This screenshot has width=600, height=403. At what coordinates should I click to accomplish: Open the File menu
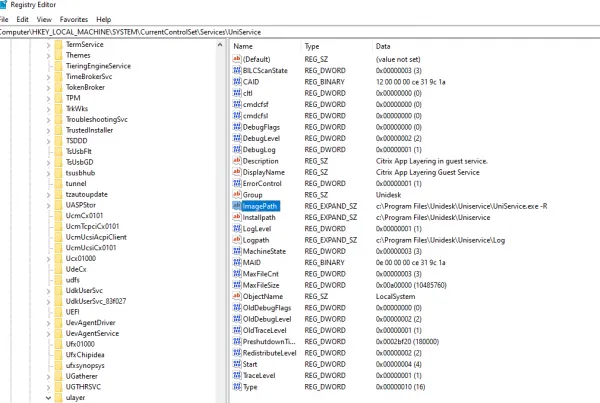pyautogui.click(x=4, y=20)
